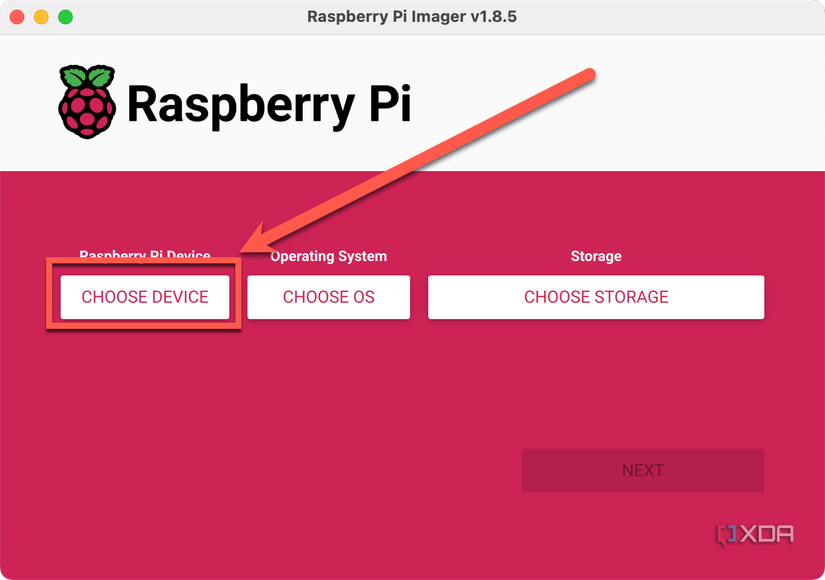This screenshot has height=580, width=825.
Task: Click the Raspberry Pi Imager title bar text
Action: point(412,16)
